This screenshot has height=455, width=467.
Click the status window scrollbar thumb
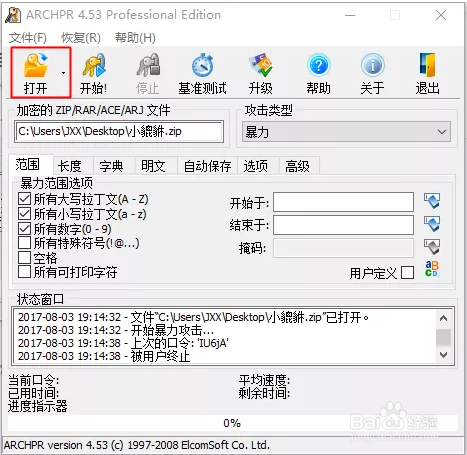click(x=443, y=337)
